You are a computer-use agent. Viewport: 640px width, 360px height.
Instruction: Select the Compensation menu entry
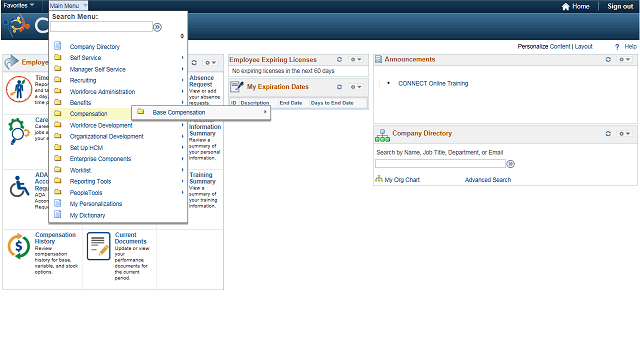89,114
